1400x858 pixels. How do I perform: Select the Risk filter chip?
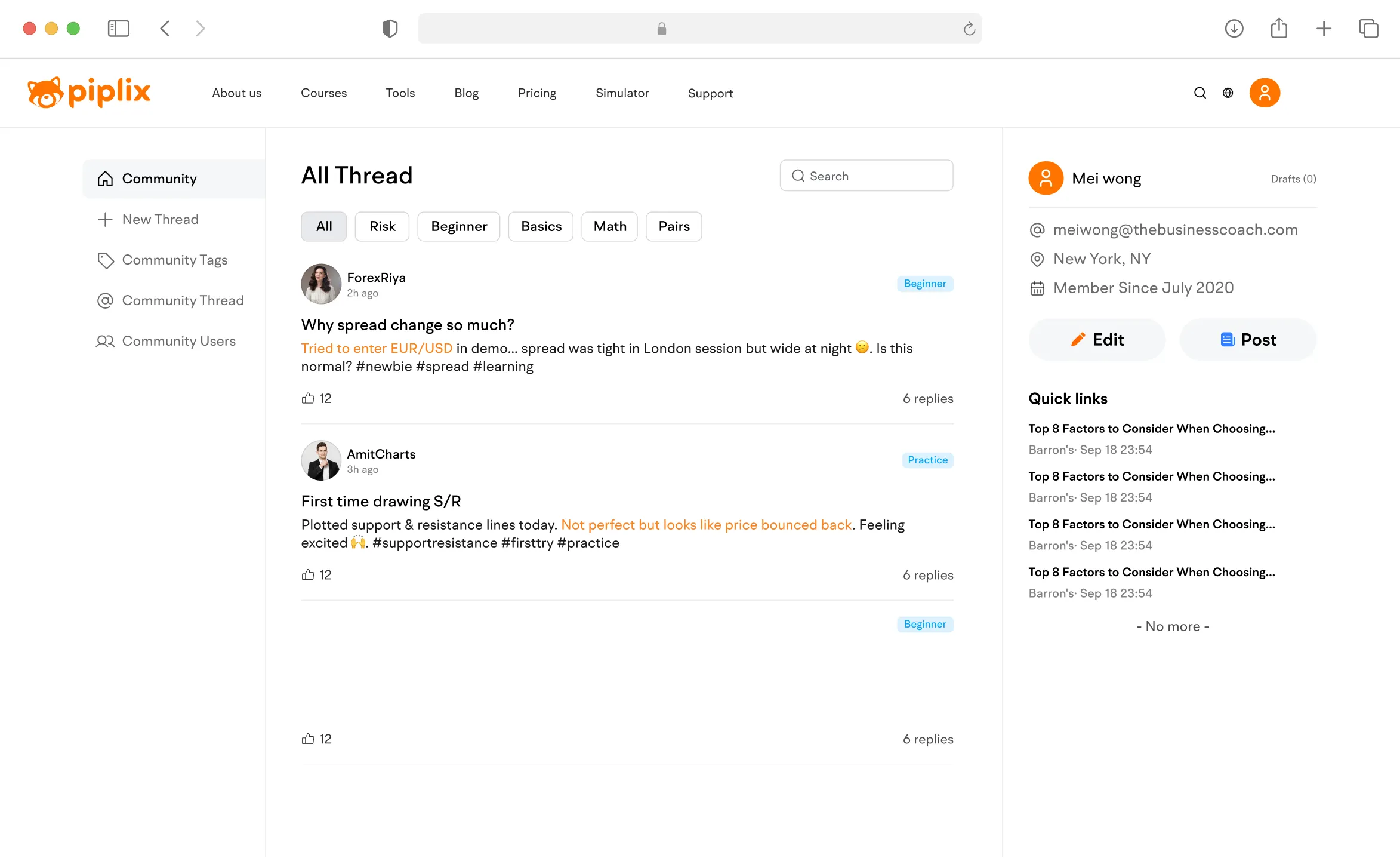click(382, 226)
